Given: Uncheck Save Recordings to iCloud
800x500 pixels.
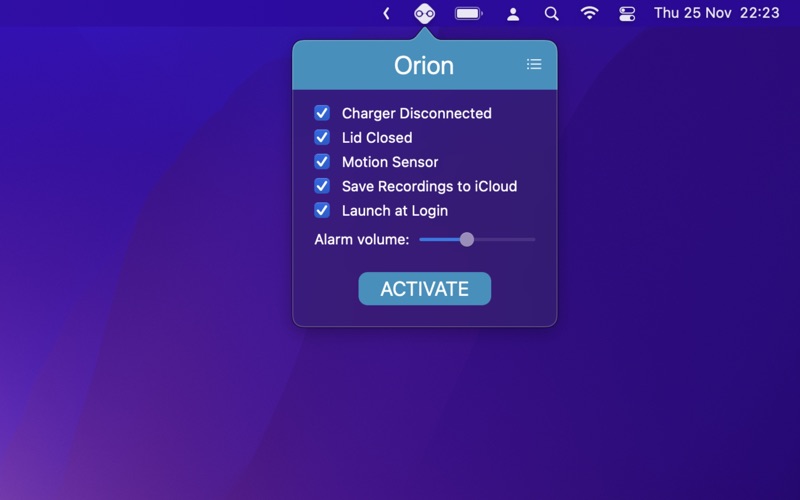Looking at the screenshot, I should [x=322, y=186].
